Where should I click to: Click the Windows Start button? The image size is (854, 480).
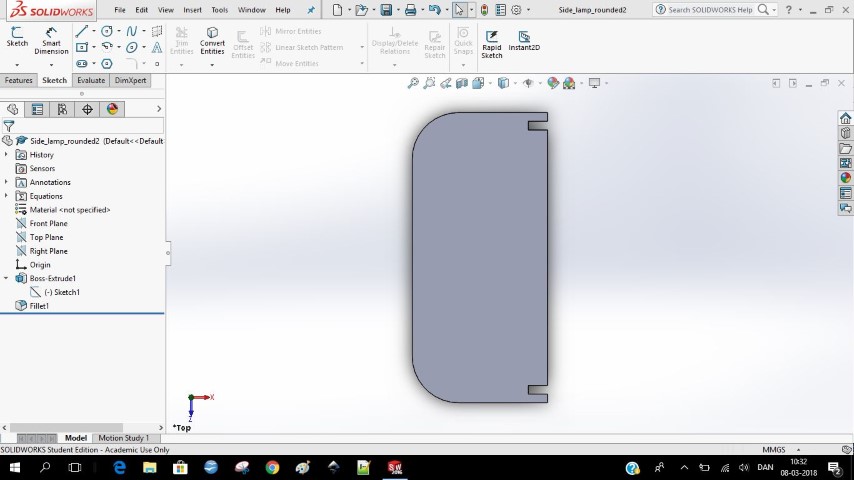point(15,467)
